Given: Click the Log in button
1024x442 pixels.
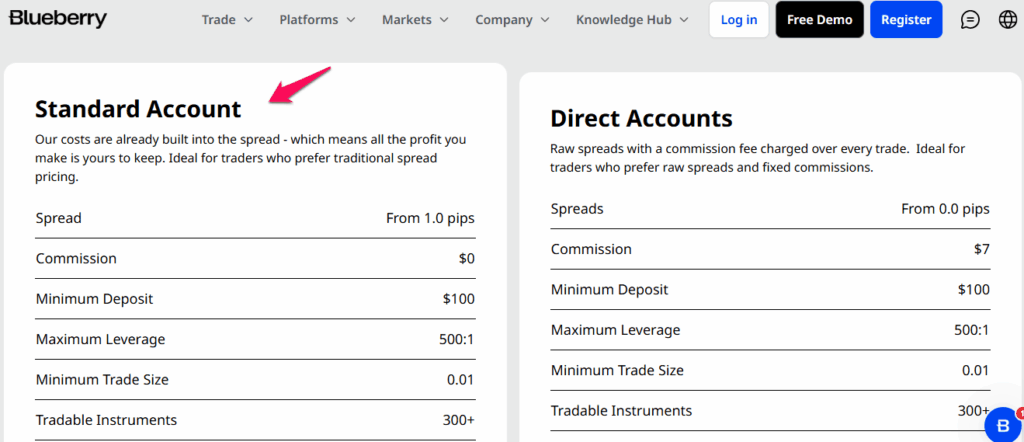Looking at the screenshot, I should [x=739, y=20].
